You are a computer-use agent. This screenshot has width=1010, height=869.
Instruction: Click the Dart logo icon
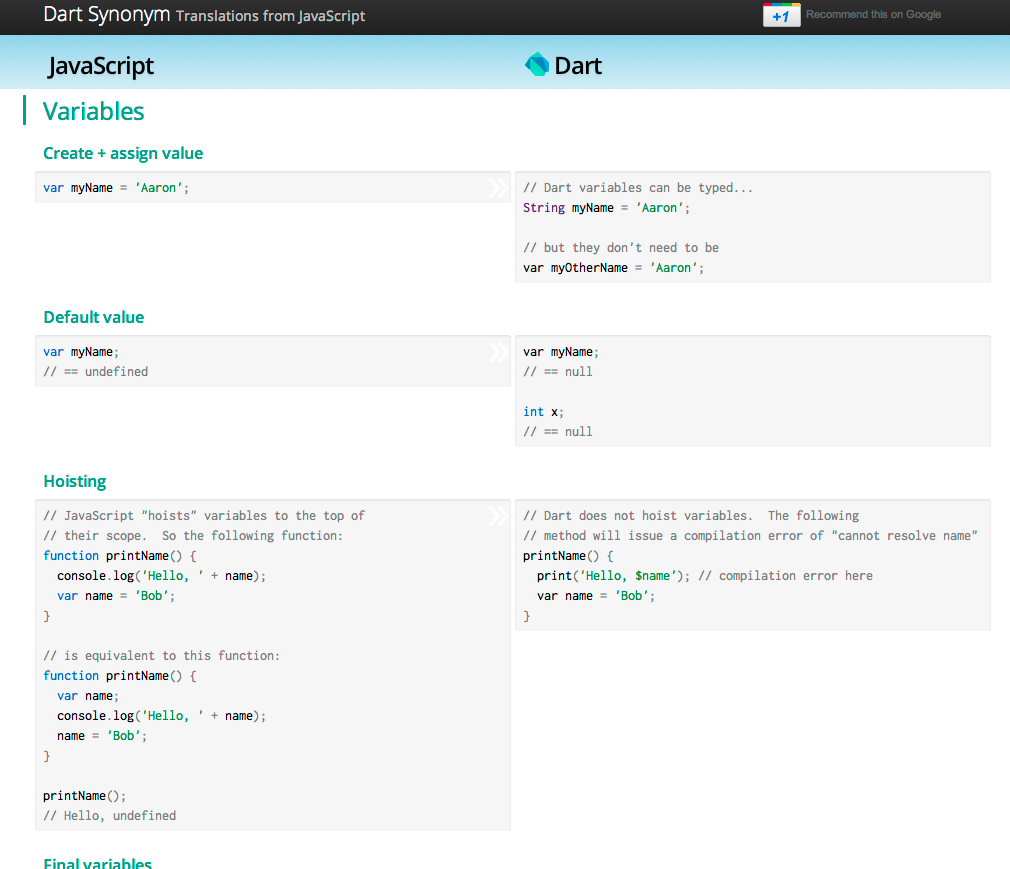pos(537,65)
